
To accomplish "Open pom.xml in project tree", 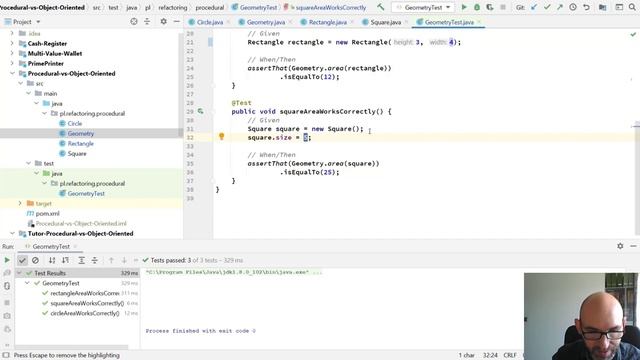I will 47,213.
